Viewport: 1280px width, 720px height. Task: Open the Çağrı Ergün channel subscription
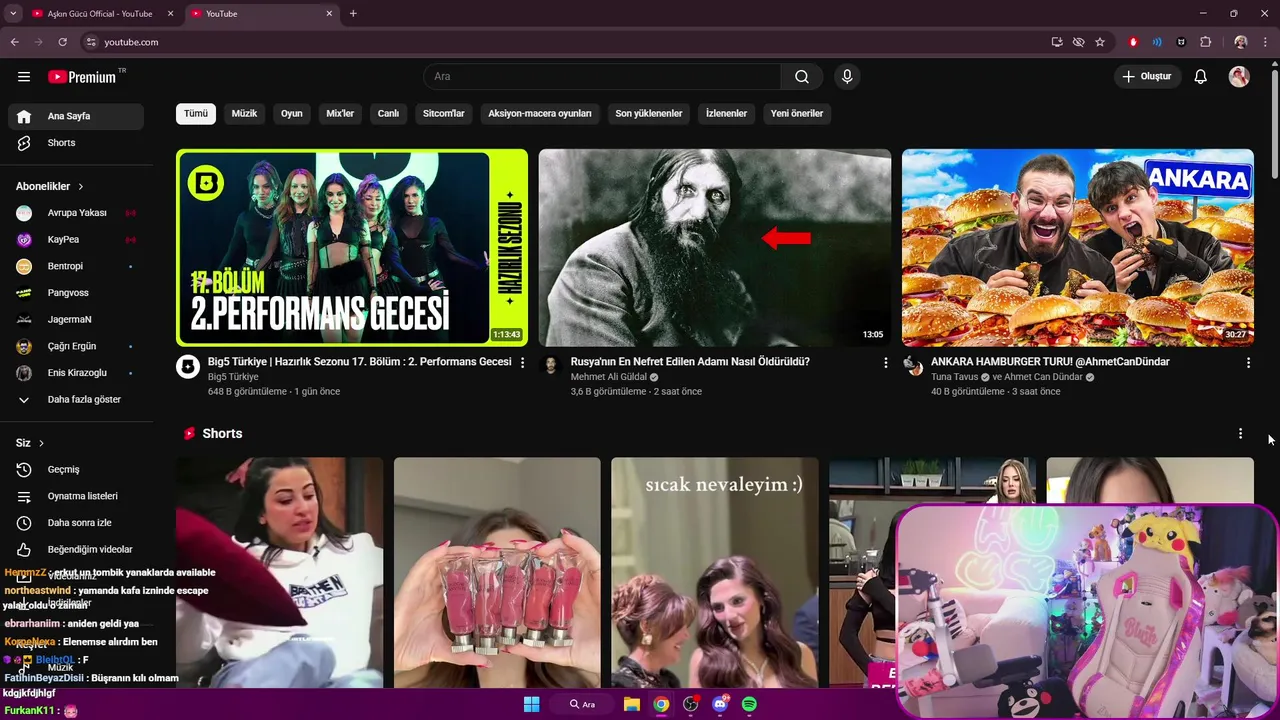coord(76,346)
